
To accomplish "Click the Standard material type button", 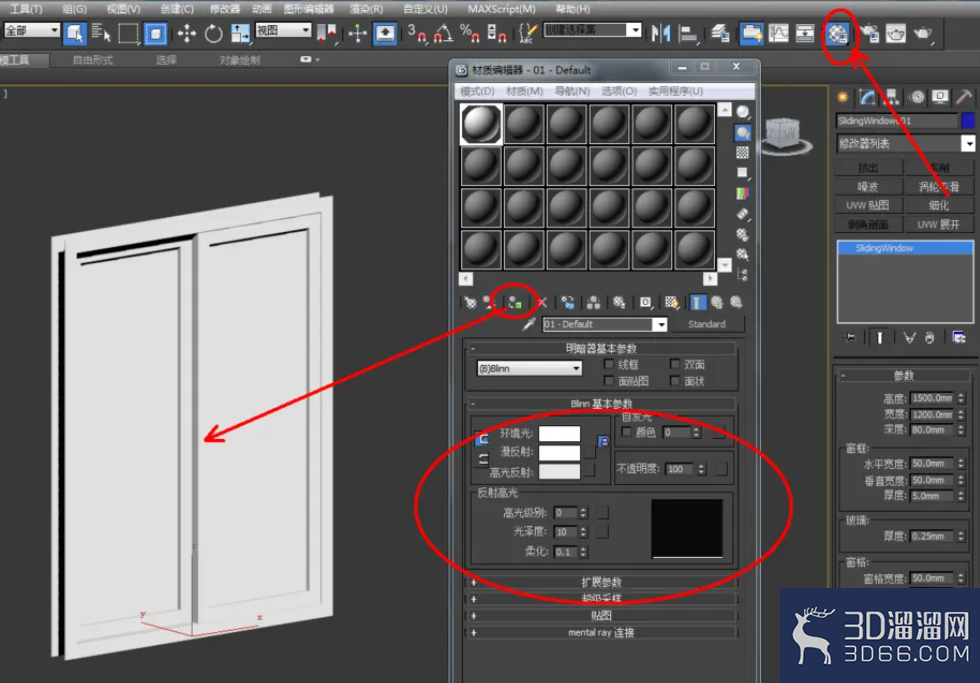I will (x=707, y=324).
